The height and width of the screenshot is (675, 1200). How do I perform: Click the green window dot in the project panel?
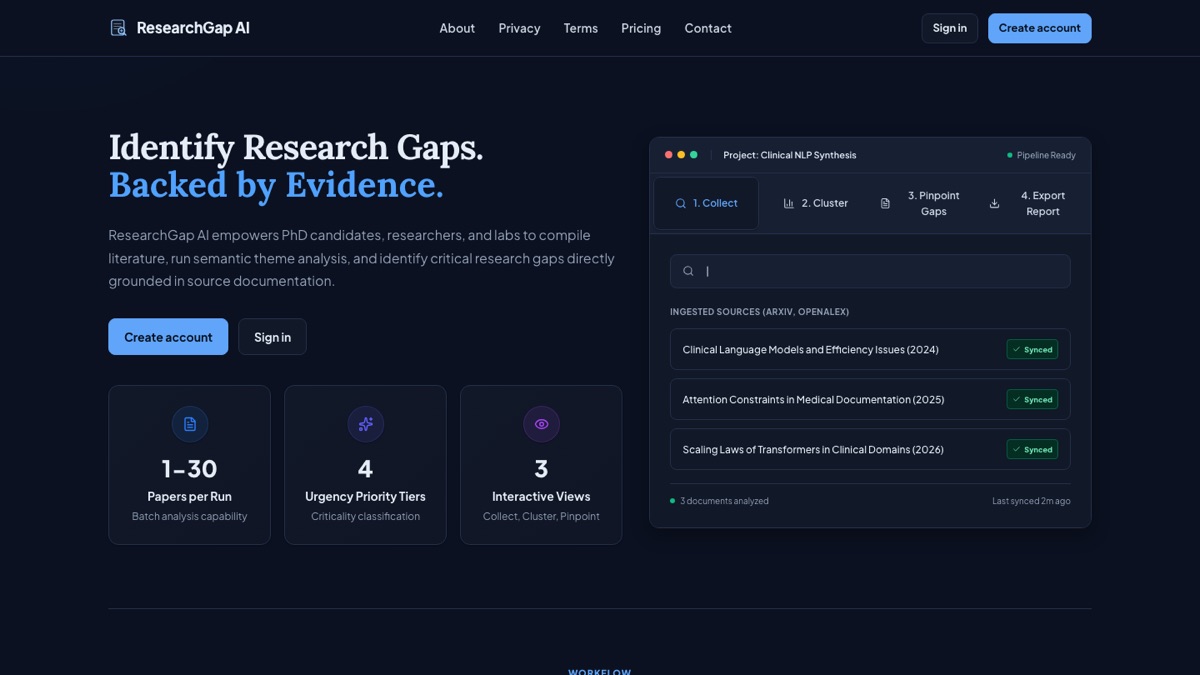pos(694,155)
